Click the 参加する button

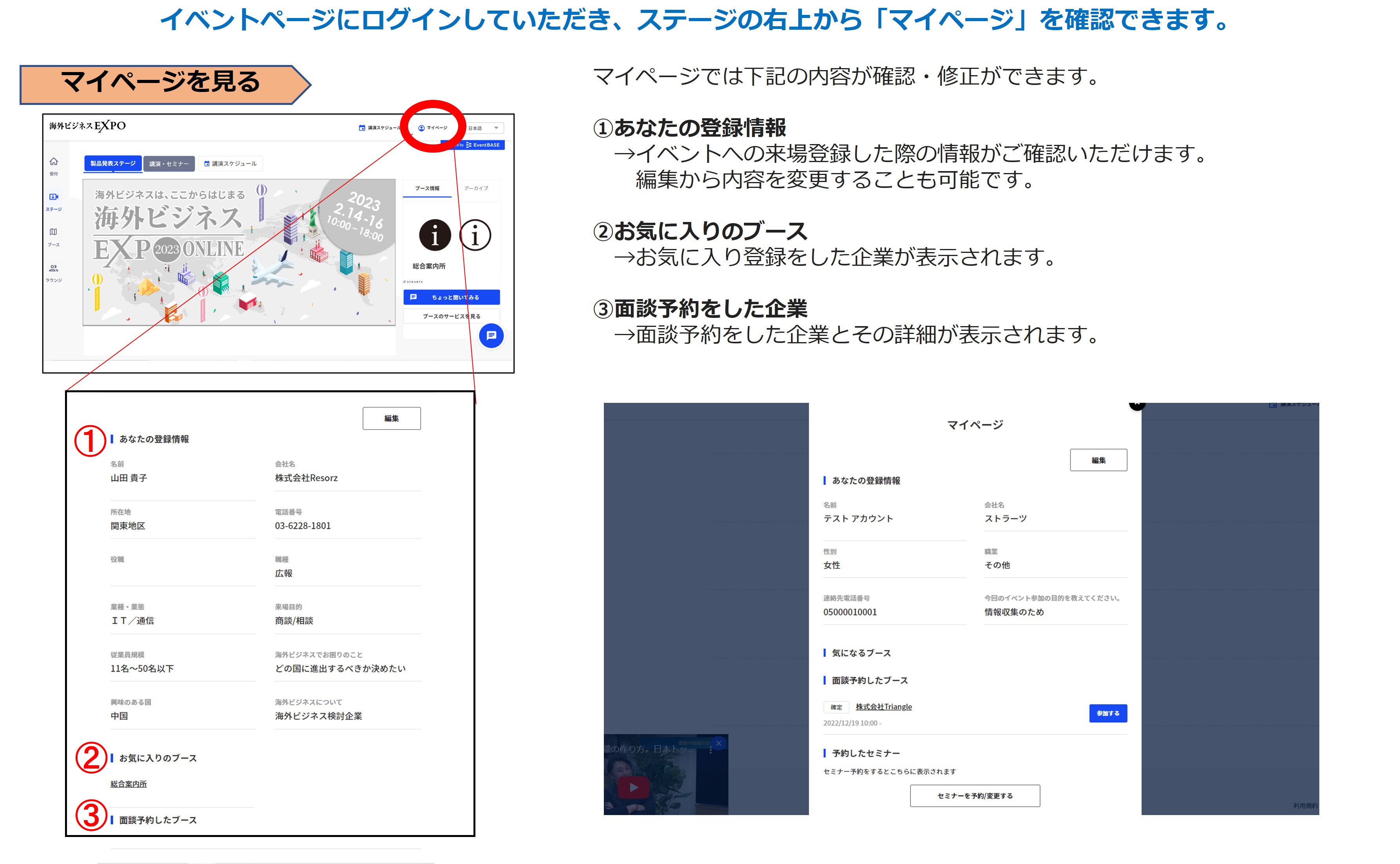[1108, 713]
